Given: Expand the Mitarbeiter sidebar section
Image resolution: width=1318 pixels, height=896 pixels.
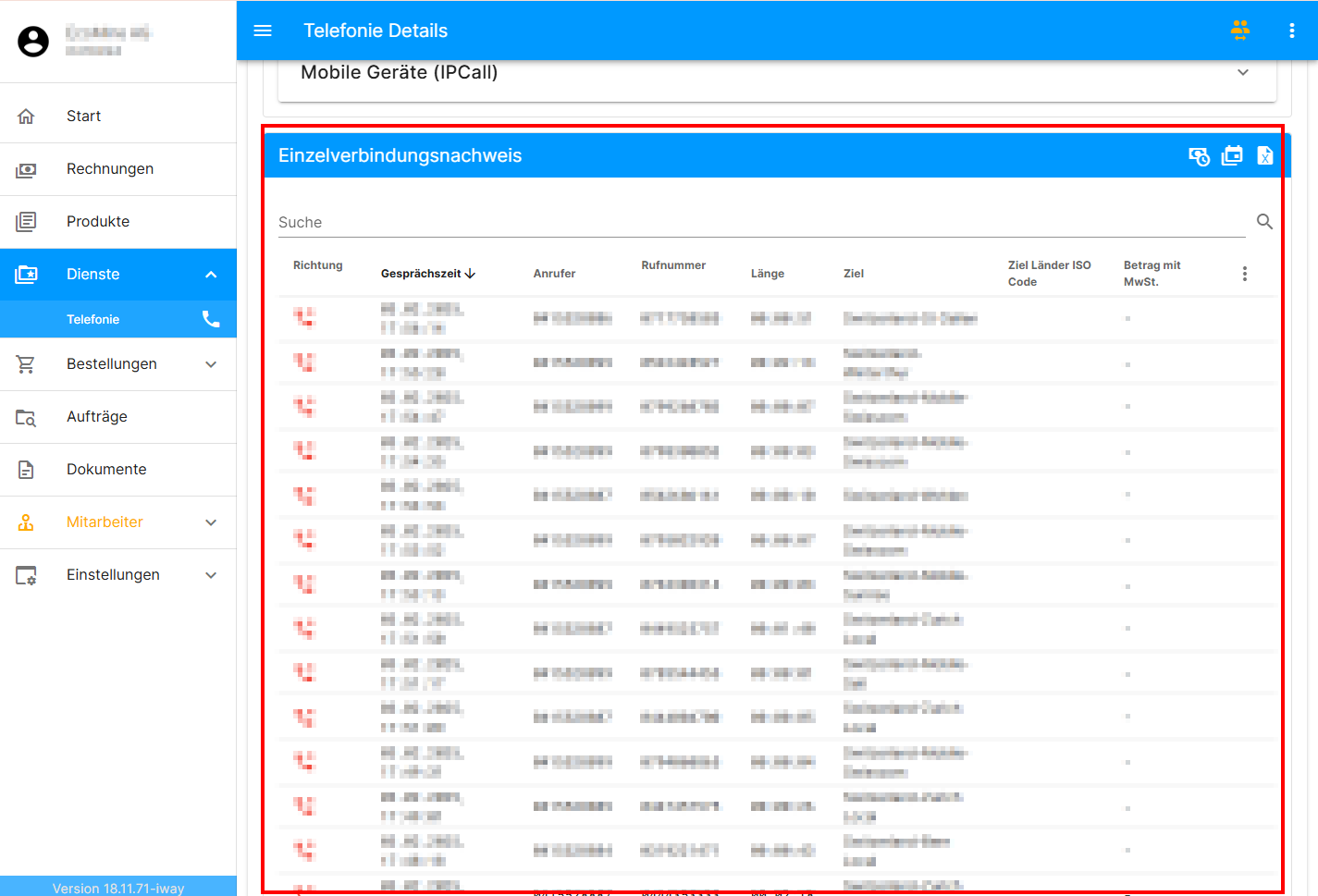Looking at the screenshot, I should [118, 522].
